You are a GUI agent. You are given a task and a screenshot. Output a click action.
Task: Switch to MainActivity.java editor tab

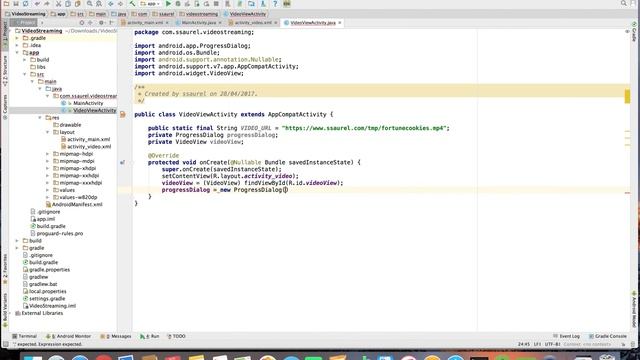(198, 23)
